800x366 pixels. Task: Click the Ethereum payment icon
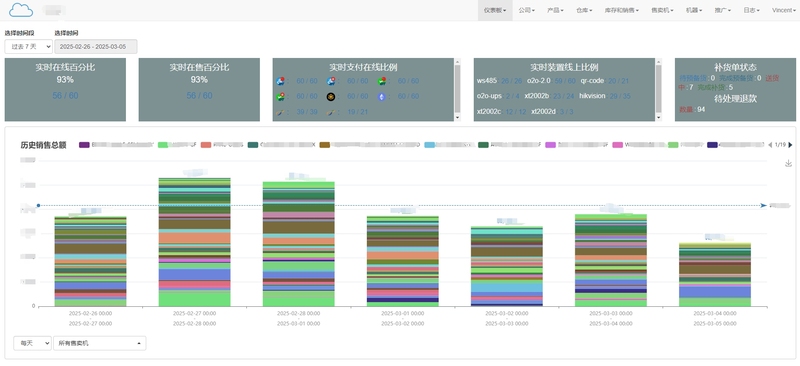(382, 96)
